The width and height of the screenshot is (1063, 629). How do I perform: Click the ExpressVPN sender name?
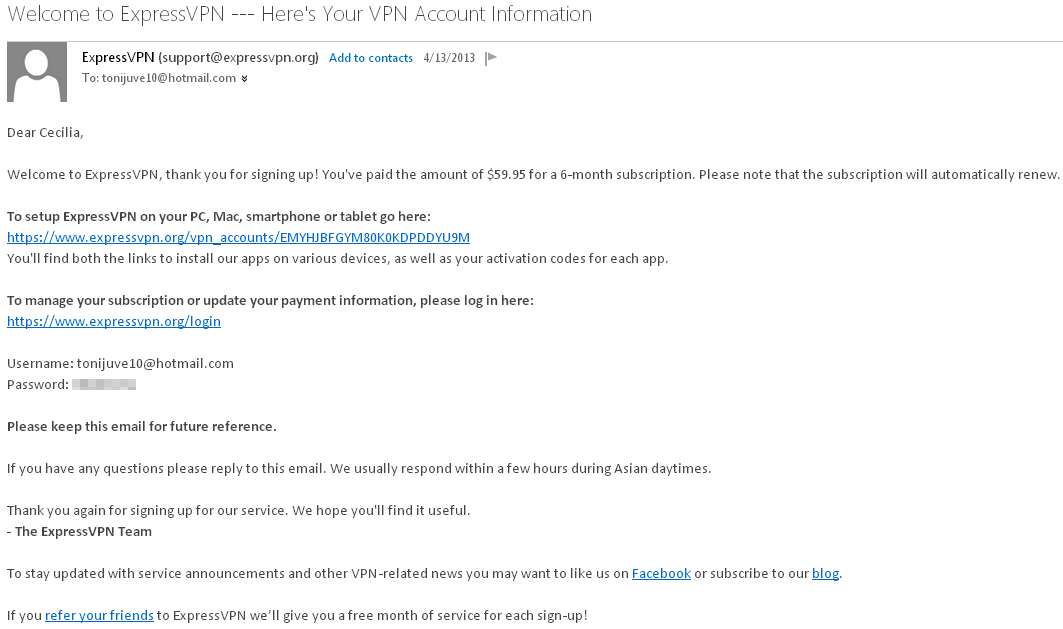pos(118,57)
